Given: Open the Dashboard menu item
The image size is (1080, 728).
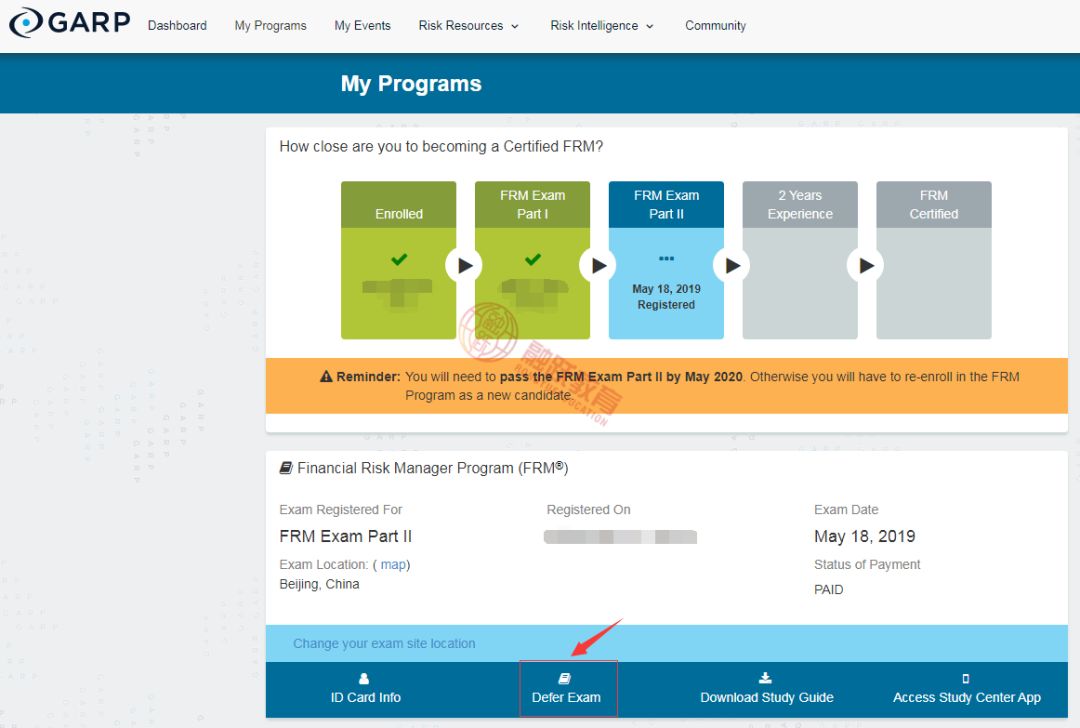Looking at the screenshot, I should point(177,26).
